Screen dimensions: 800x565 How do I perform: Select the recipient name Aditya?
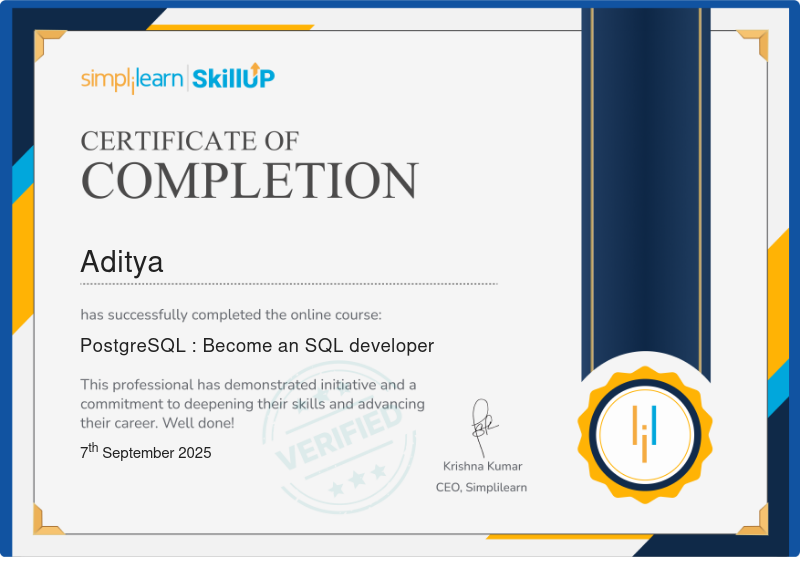[x=121, y=262]
